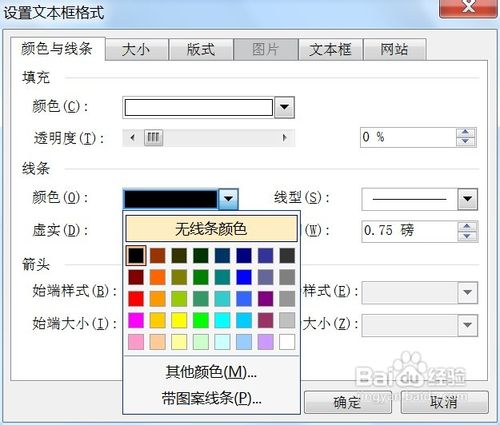This screenshot has height=425, width=500.
Task: Go to the 文本框 tab
Action: coord(330,49)
